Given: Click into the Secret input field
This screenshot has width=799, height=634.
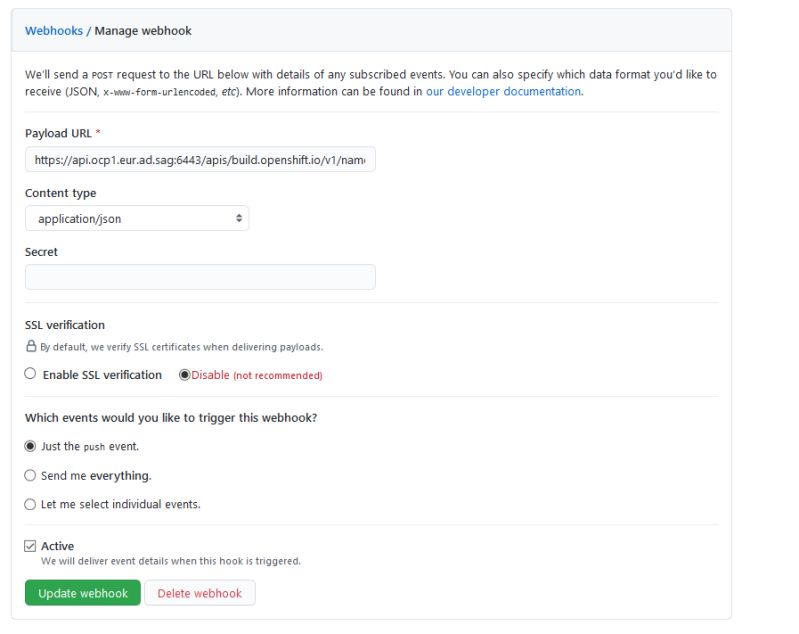Looking at the screenshot, I should click(200, 277).
